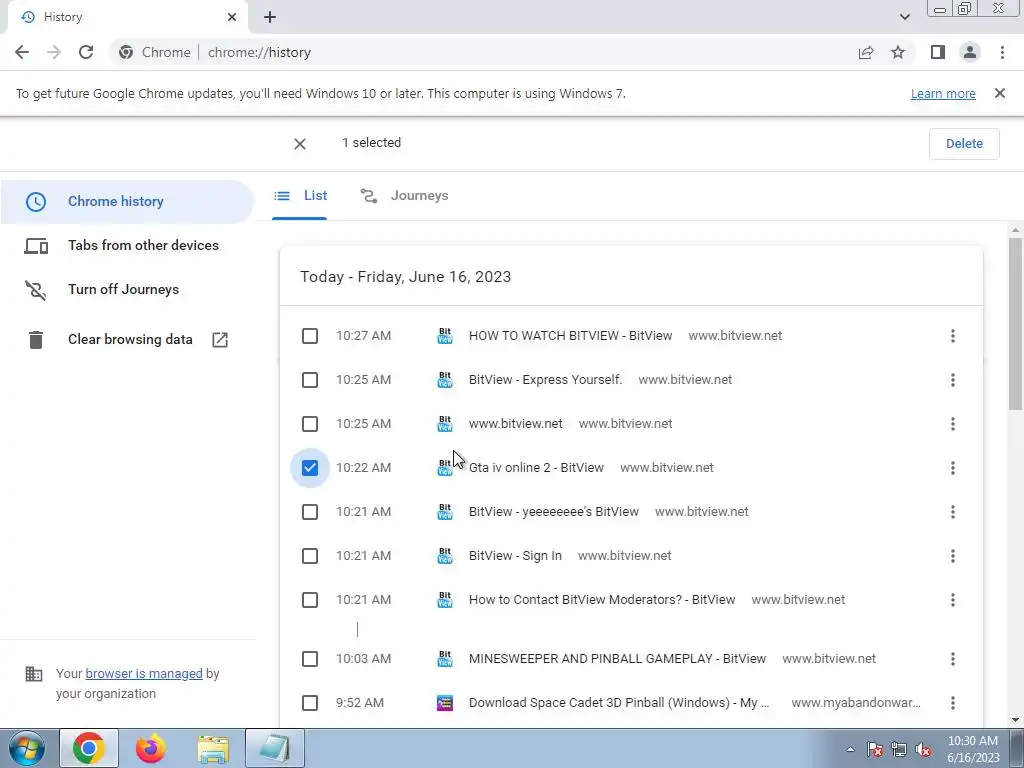
Task: Dismiss the Windows 7 update notice
Action: (1000, 93)
